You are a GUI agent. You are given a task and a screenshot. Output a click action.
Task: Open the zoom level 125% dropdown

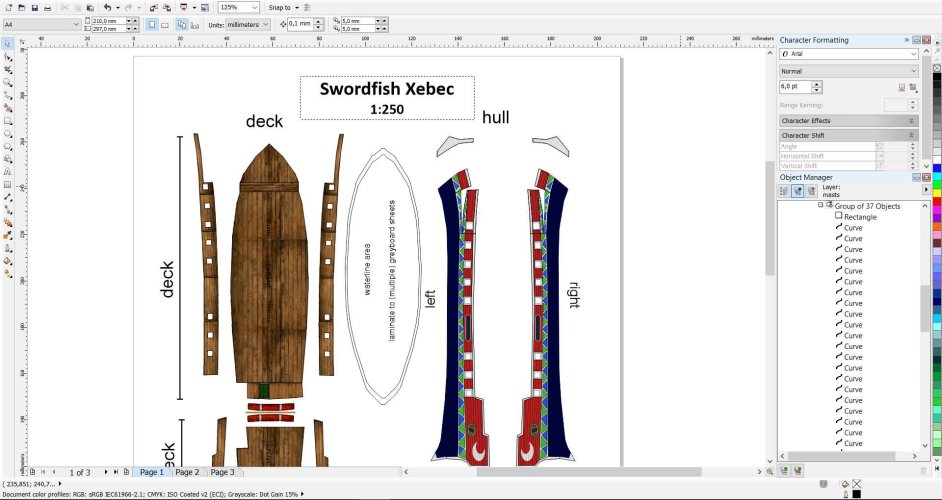(x=253, y=7)
